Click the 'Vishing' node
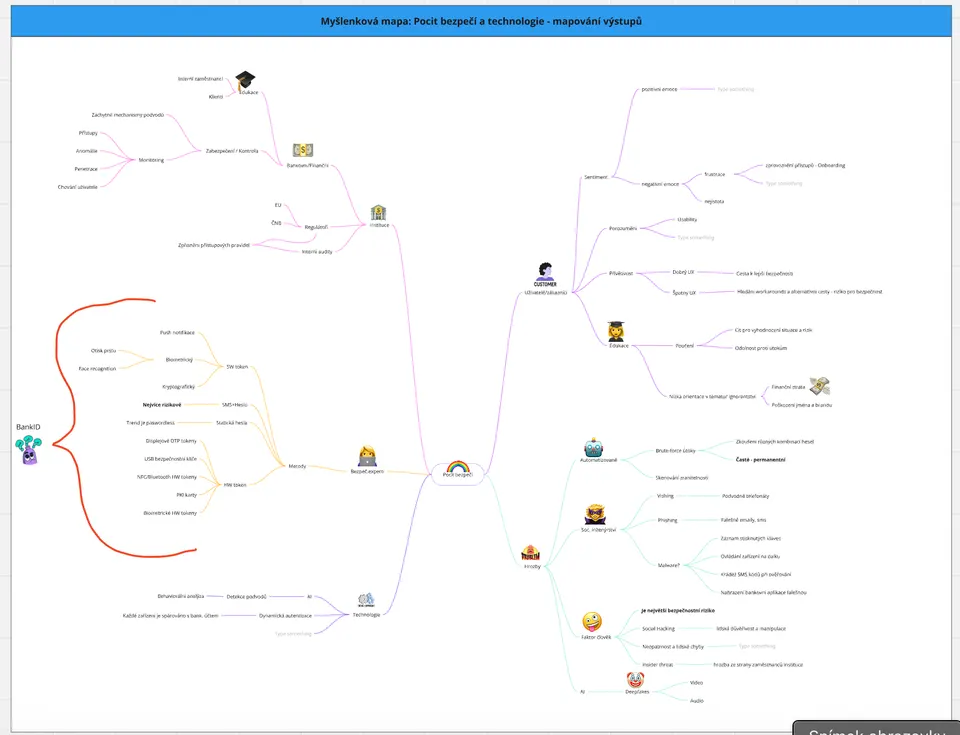Image resolution: width=960 pixels, height=735 pixels. (665, 496)
